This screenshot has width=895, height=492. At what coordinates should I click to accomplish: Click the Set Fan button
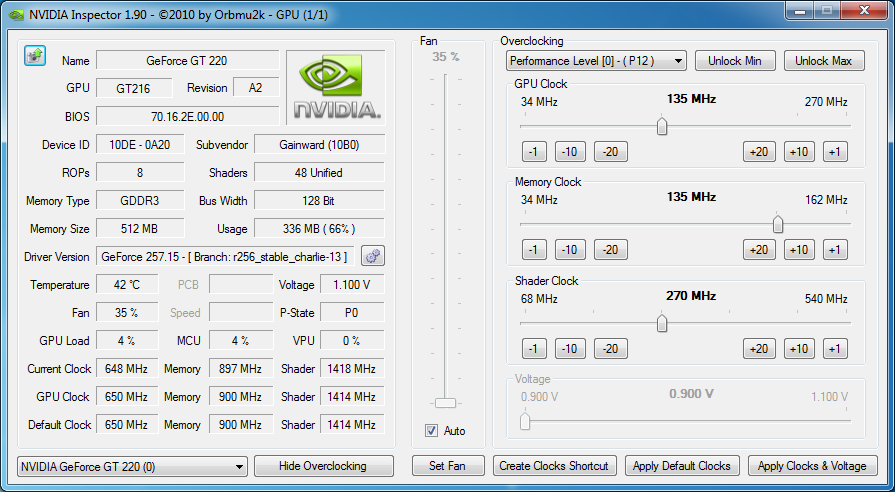(447, 466)
